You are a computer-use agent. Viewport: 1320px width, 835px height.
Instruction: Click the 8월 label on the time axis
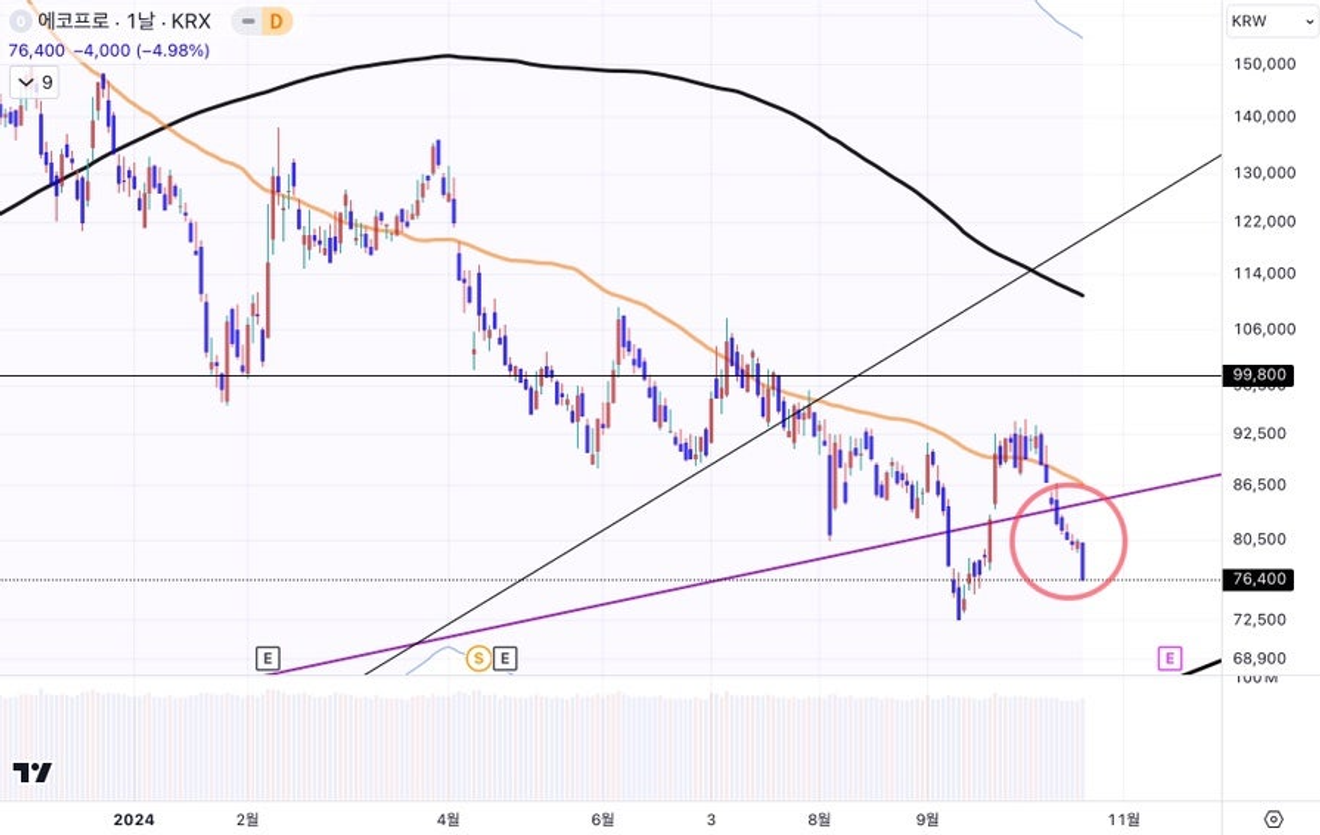pyautogui.click(x=818, y=819)
